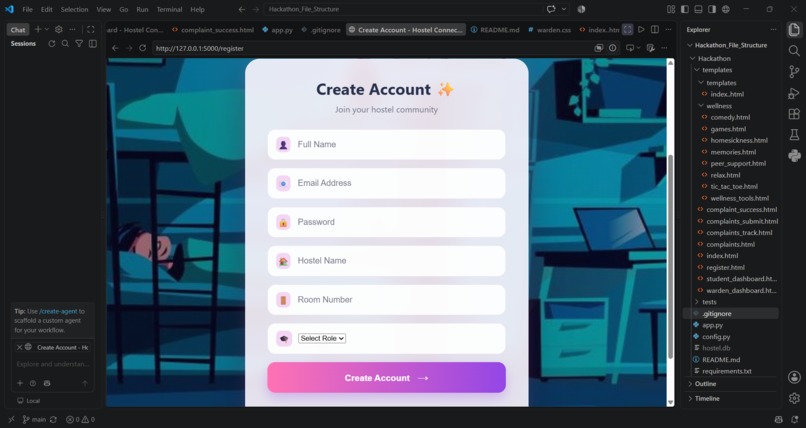The width and height of the screenshot is (806, 428).
Task: Switch to the warden.css tab
Action: coord(549,30)
